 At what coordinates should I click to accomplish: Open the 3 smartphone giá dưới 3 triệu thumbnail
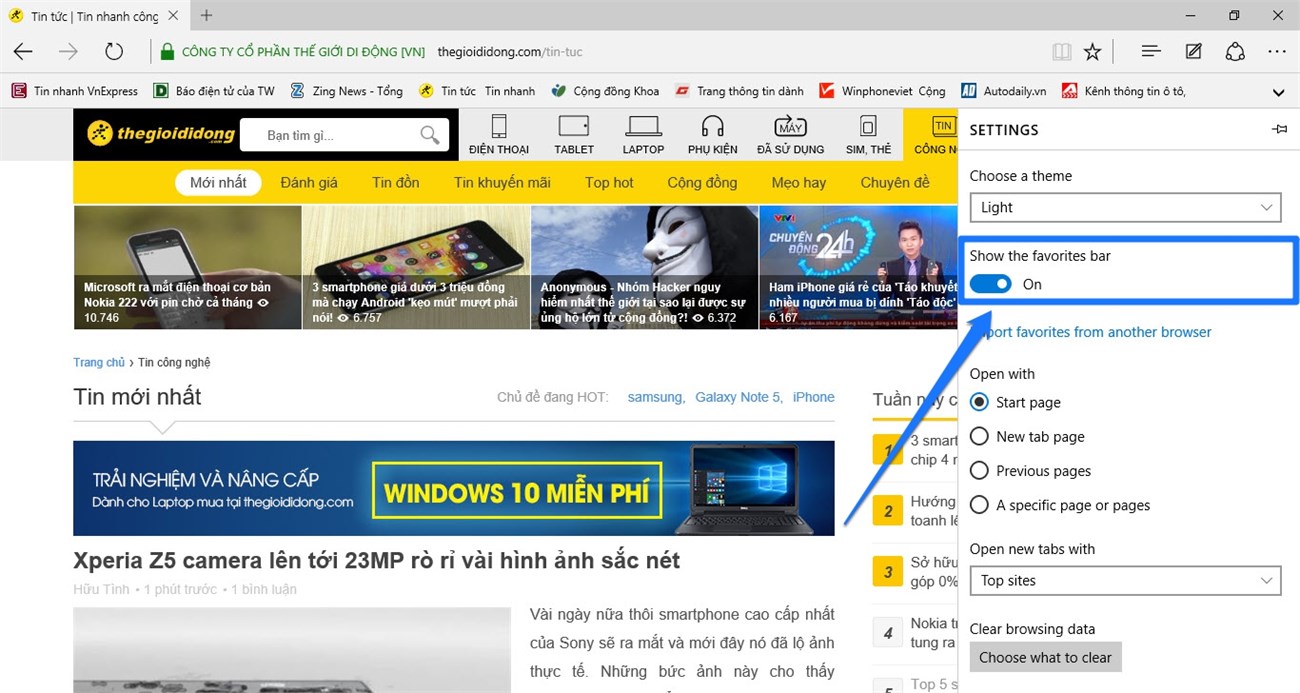coord(416,267)
